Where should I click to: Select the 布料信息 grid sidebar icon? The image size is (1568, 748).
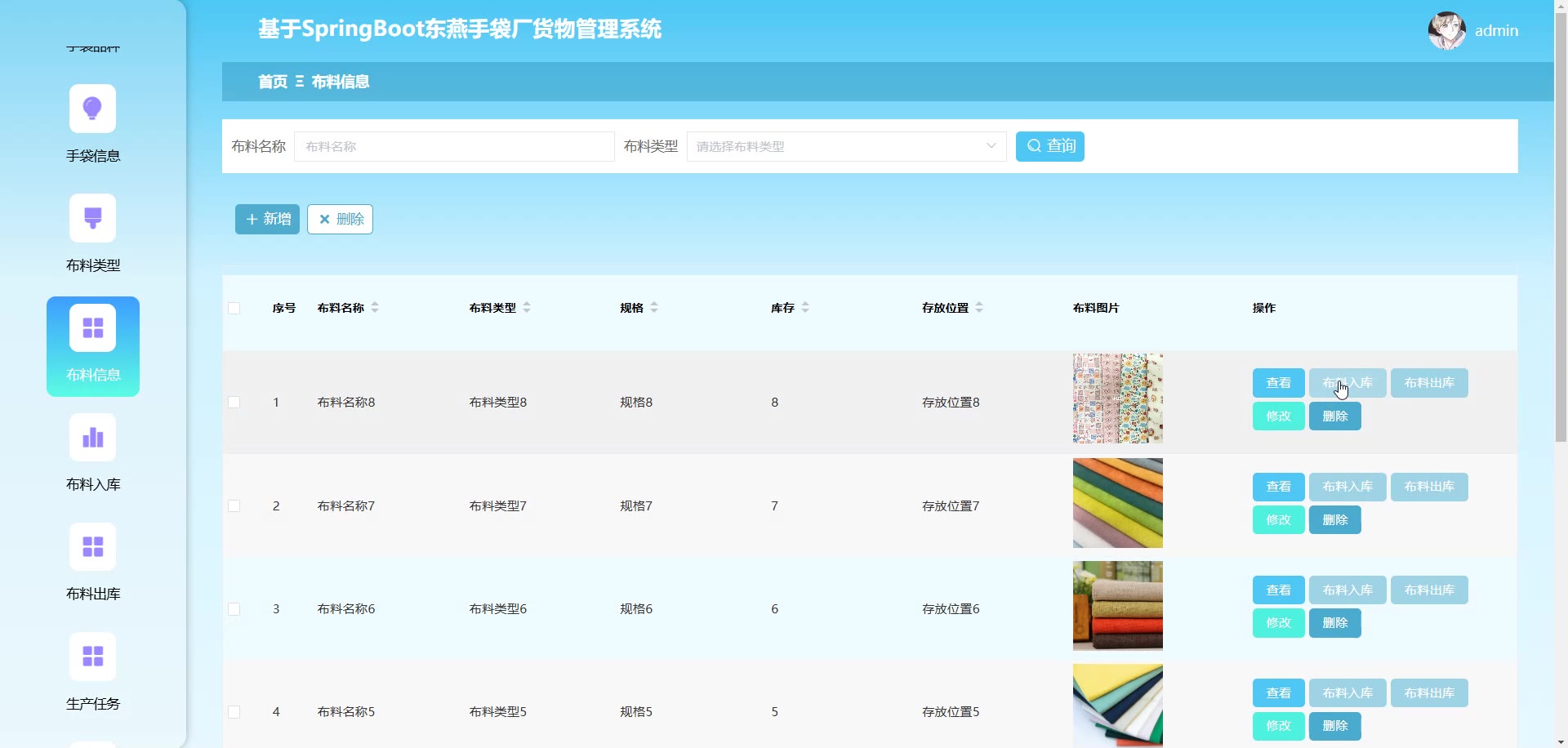click(x=92, y=327)
